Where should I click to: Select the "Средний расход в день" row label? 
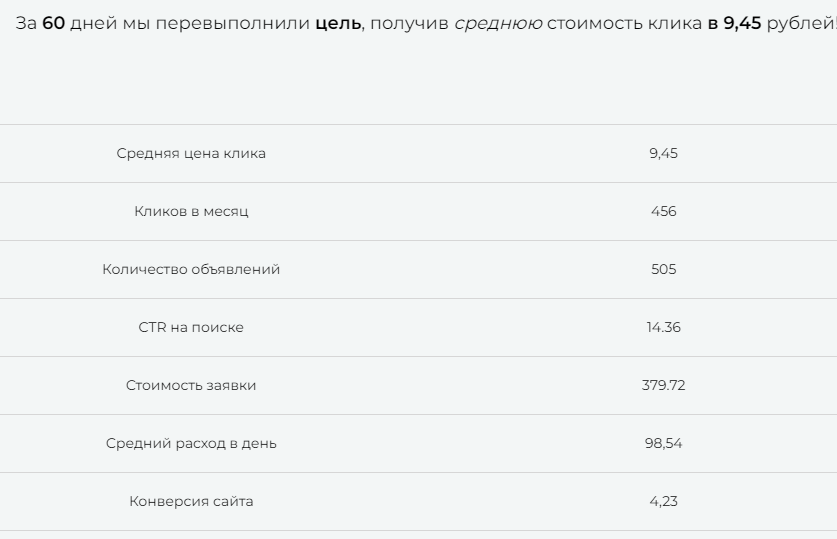191,443
